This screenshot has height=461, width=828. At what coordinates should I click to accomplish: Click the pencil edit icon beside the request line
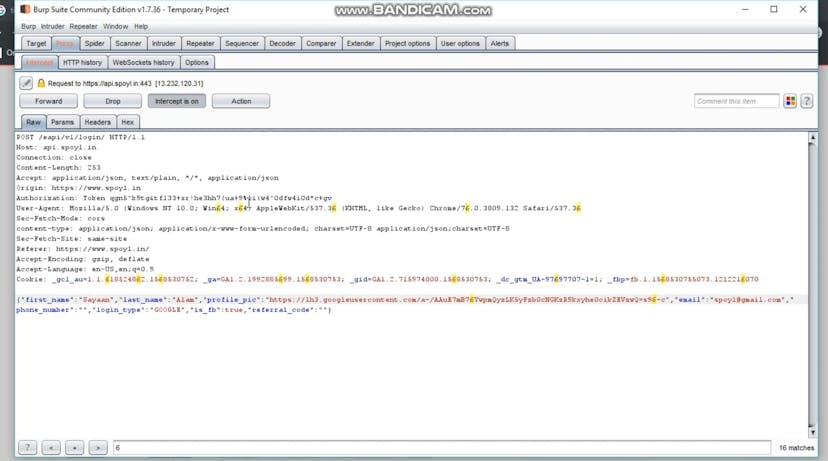pyautogui.click(x=26, y=83)
